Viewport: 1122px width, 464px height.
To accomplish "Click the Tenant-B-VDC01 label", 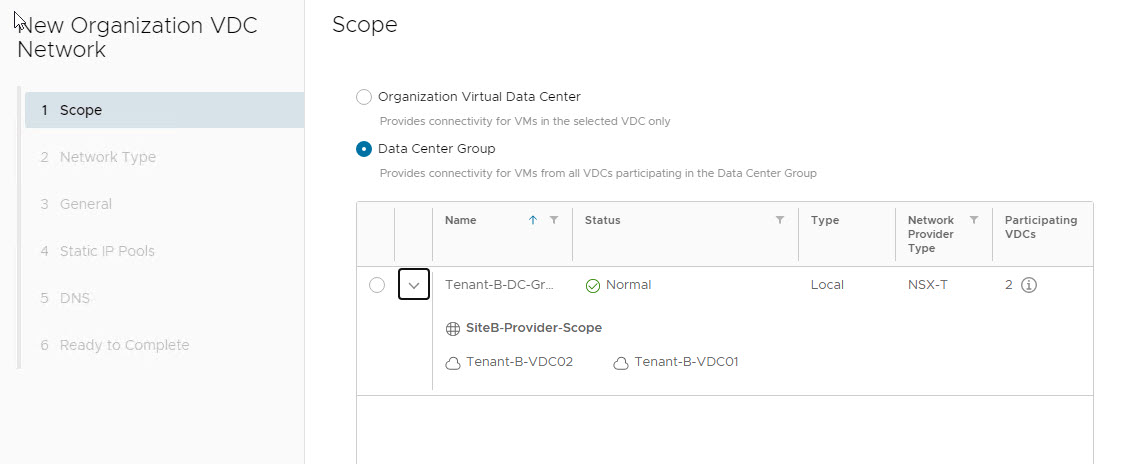I will click(686, 362).
